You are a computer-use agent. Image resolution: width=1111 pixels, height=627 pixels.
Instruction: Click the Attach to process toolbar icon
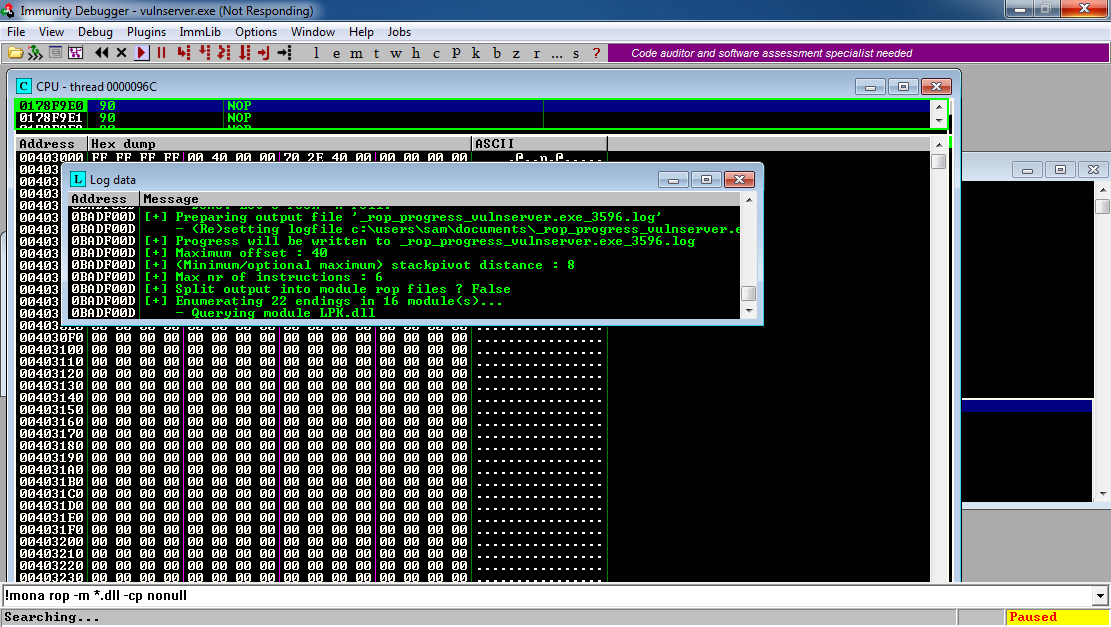click(35, 53)
